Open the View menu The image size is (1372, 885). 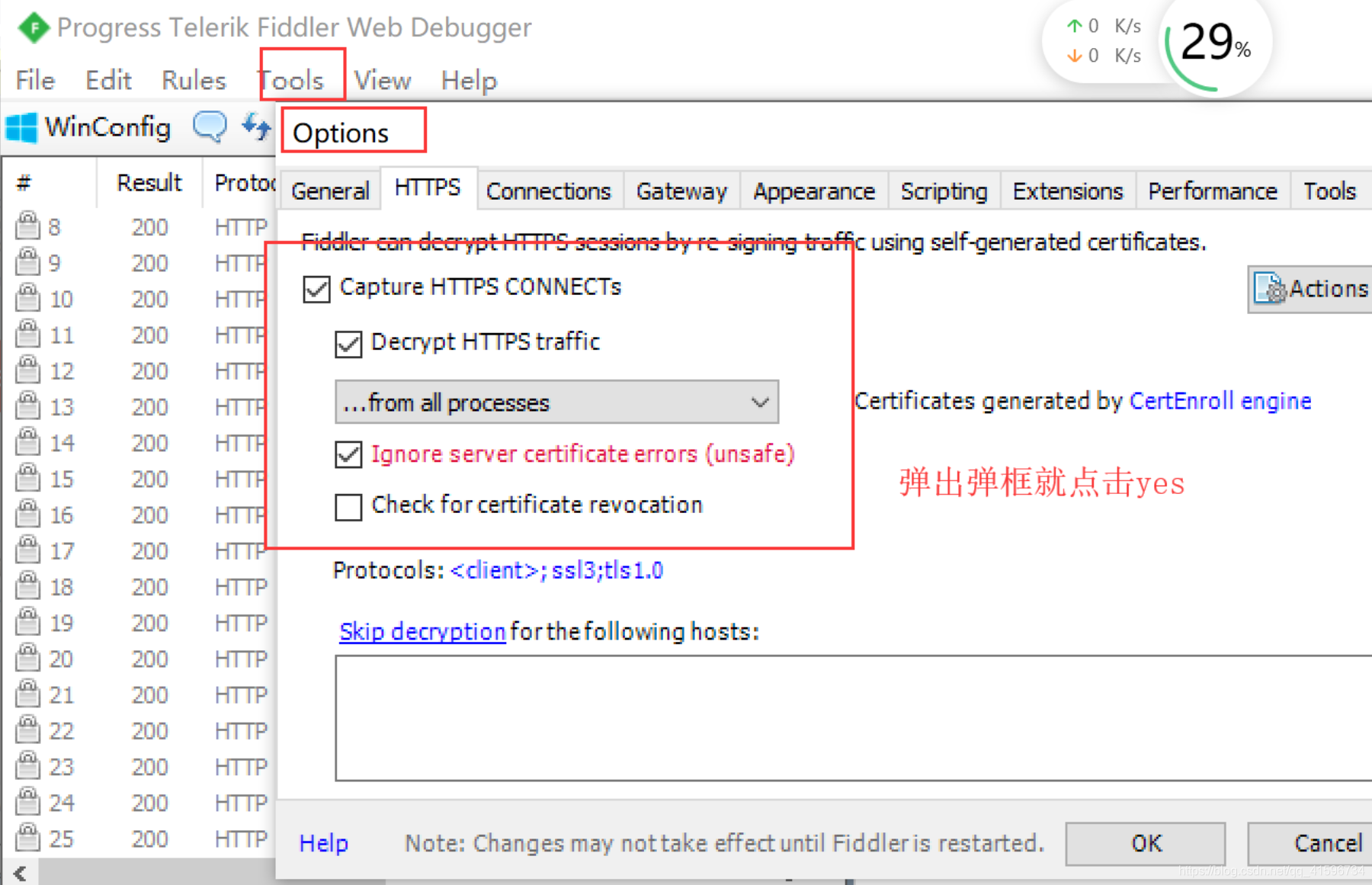[x=383, y=80]
